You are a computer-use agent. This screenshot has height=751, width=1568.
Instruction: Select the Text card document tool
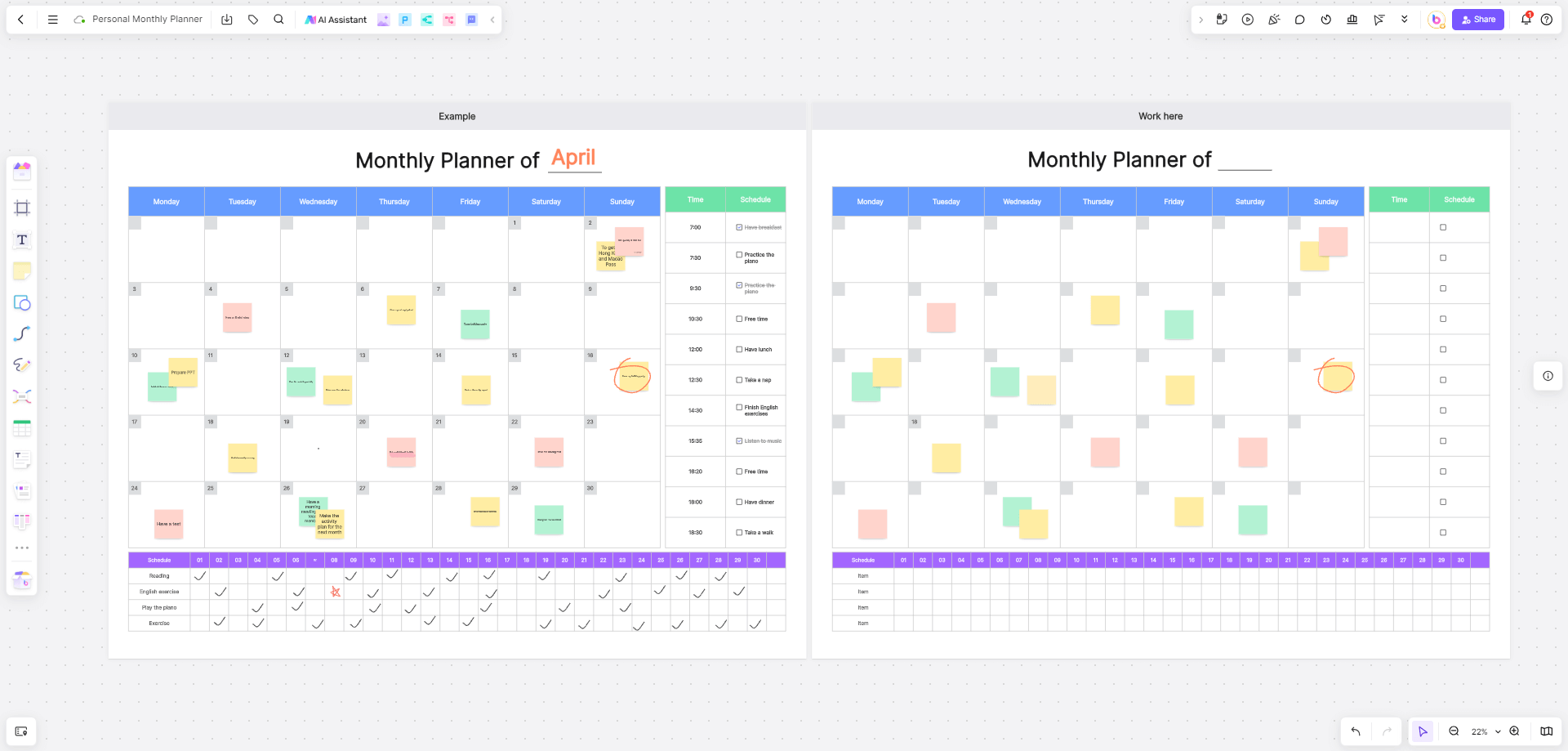click(x=22, y=460)
